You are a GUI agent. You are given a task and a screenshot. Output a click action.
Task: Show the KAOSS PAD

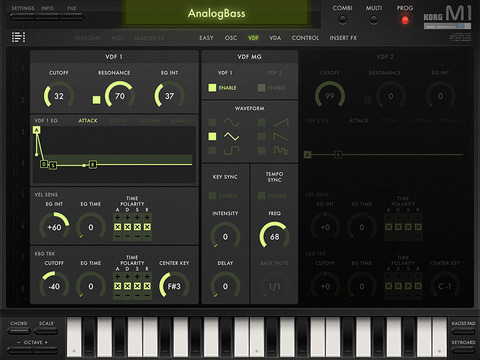pyautogui.click(x=463, y=331)
